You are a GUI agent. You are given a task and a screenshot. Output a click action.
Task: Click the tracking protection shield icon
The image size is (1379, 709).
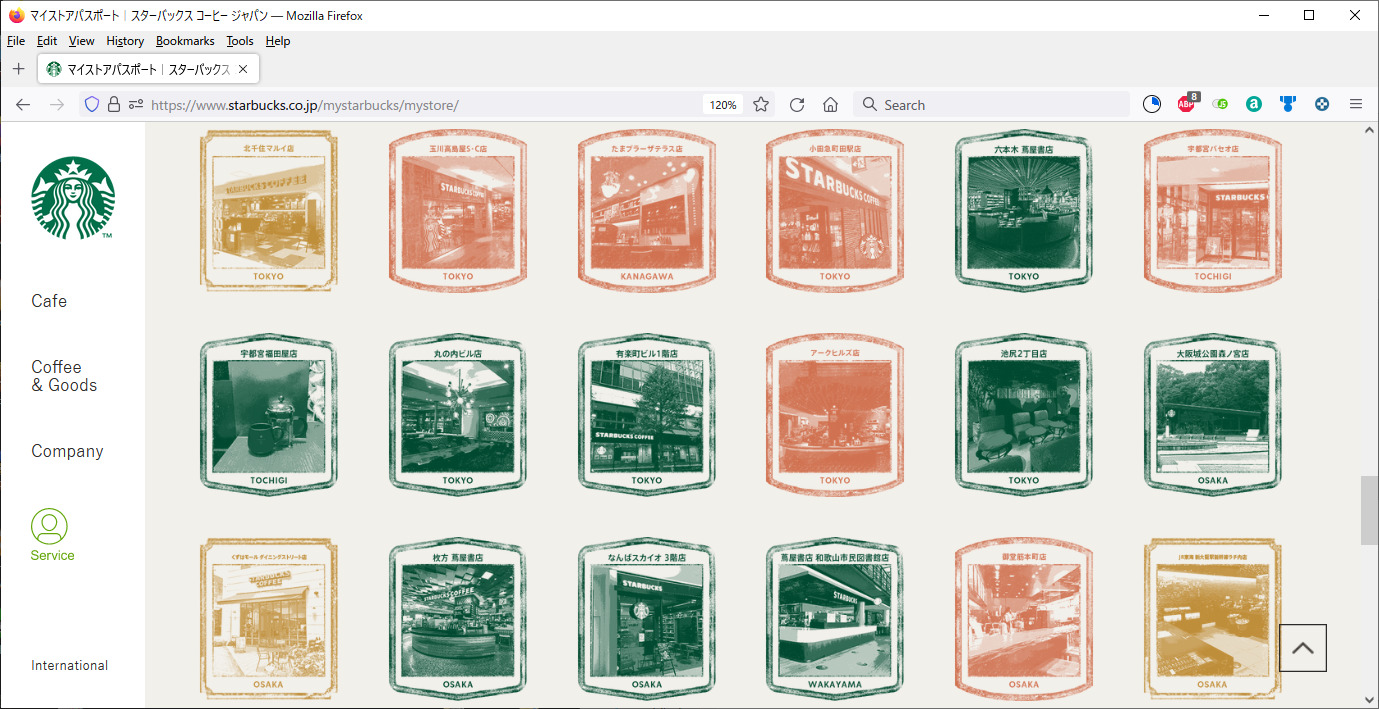(x=92, y=105)
